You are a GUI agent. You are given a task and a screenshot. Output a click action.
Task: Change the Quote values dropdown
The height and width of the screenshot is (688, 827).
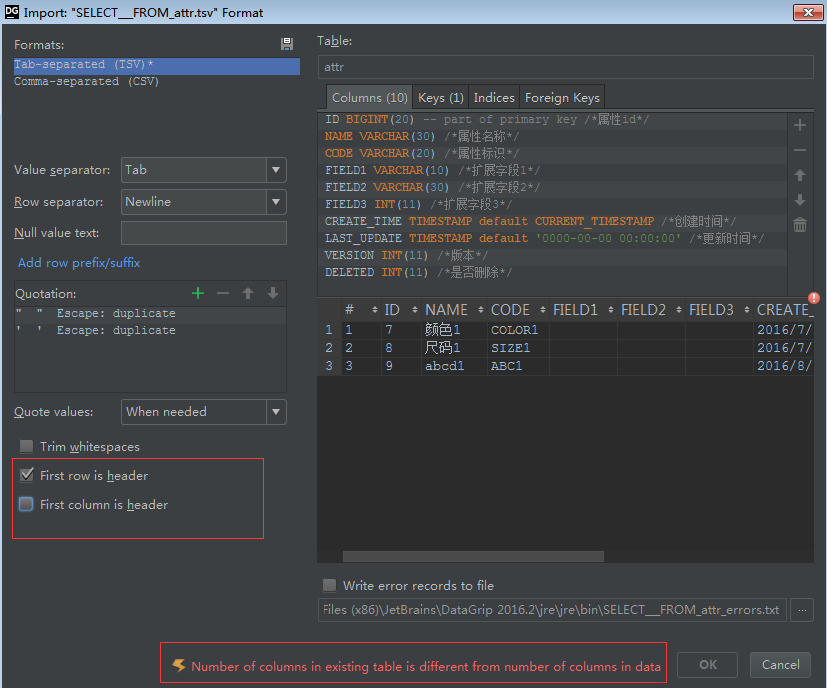point(278,412)
